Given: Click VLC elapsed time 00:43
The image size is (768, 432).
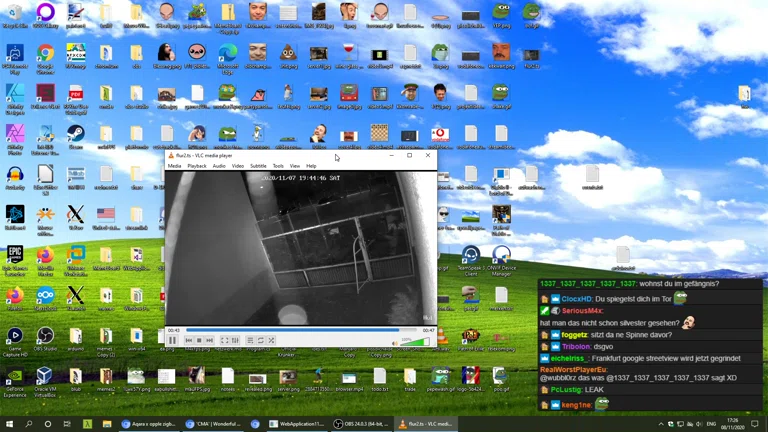Looking at the screenshot, I should tap(173, 330).
